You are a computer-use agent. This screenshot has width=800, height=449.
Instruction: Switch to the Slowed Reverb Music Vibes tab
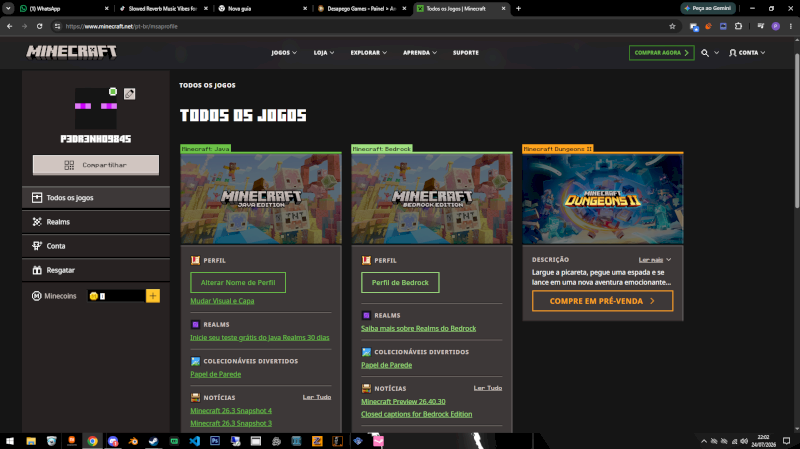click(163, 8)
